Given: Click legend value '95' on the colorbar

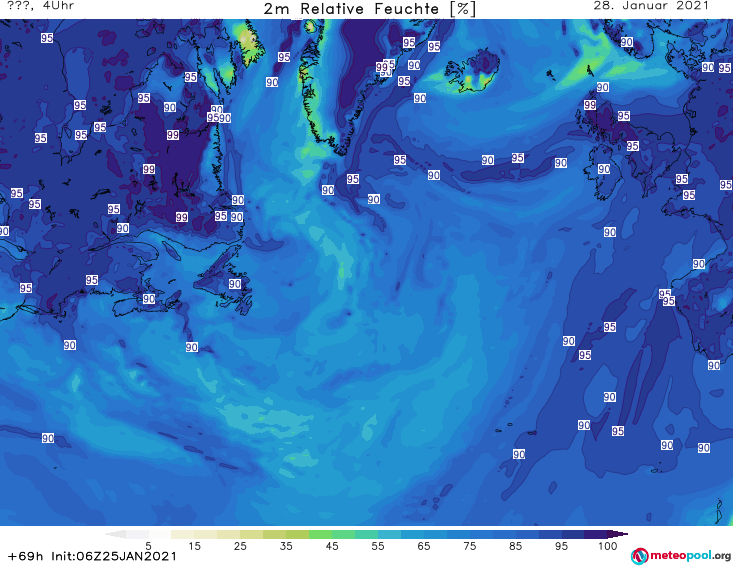Looking at the screenshot, I should (561, 546).
